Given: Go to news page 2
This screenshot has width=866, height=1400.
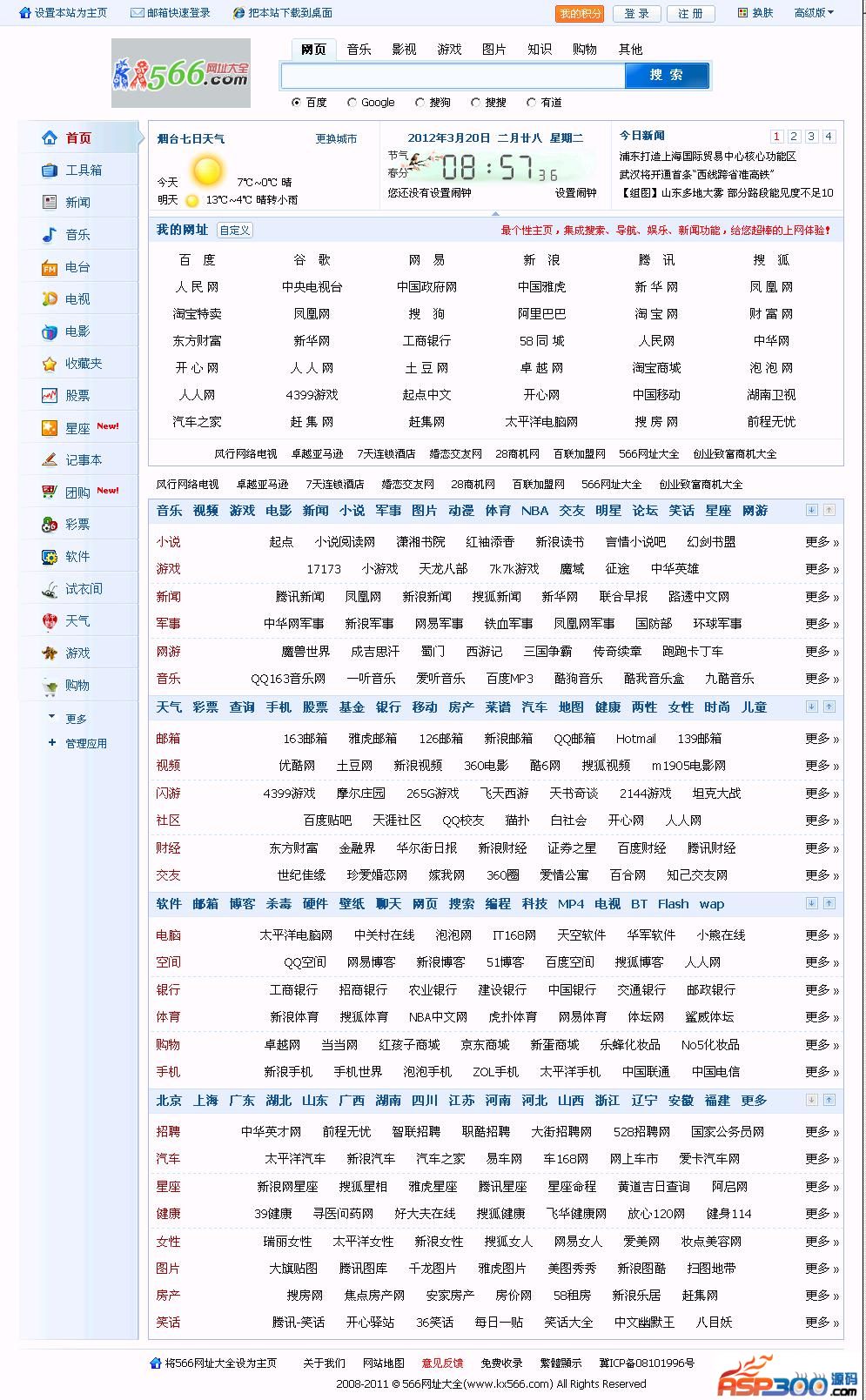Looking at the screenshot, I should [794, 137].
